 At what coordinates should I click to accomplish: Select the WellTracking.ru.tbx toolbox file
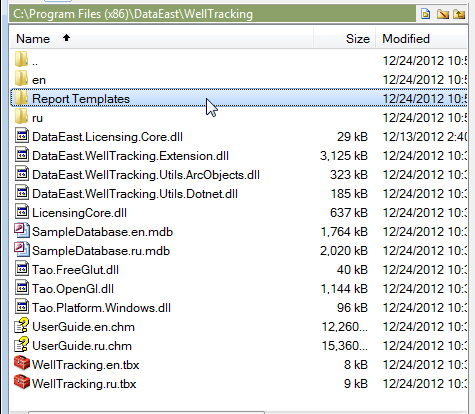239,383
